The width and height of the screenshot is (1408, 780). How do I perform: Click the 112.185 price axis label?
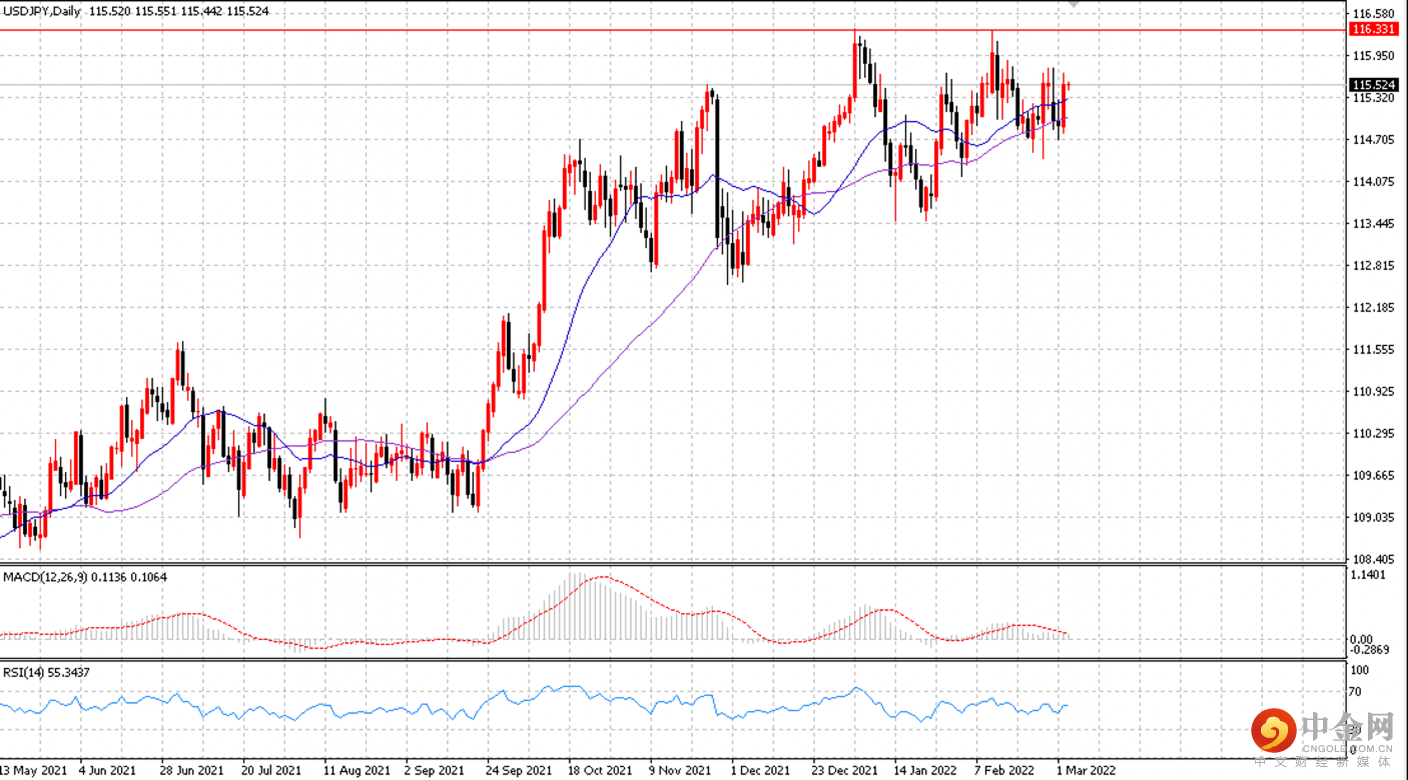tap(1372, 308)
